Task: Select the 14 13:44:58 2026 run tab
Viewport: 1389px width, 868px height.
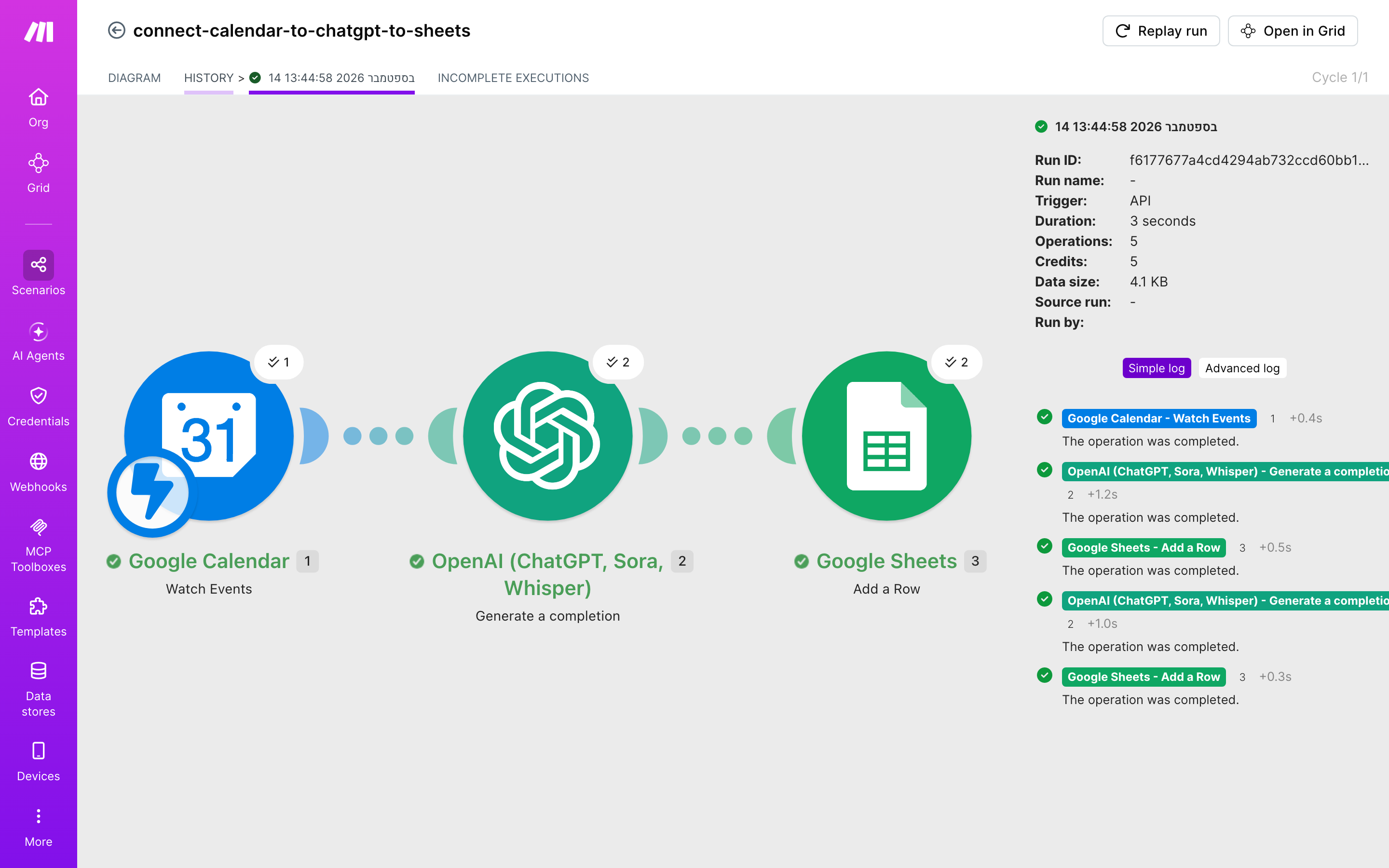Action: pos(332,78)
